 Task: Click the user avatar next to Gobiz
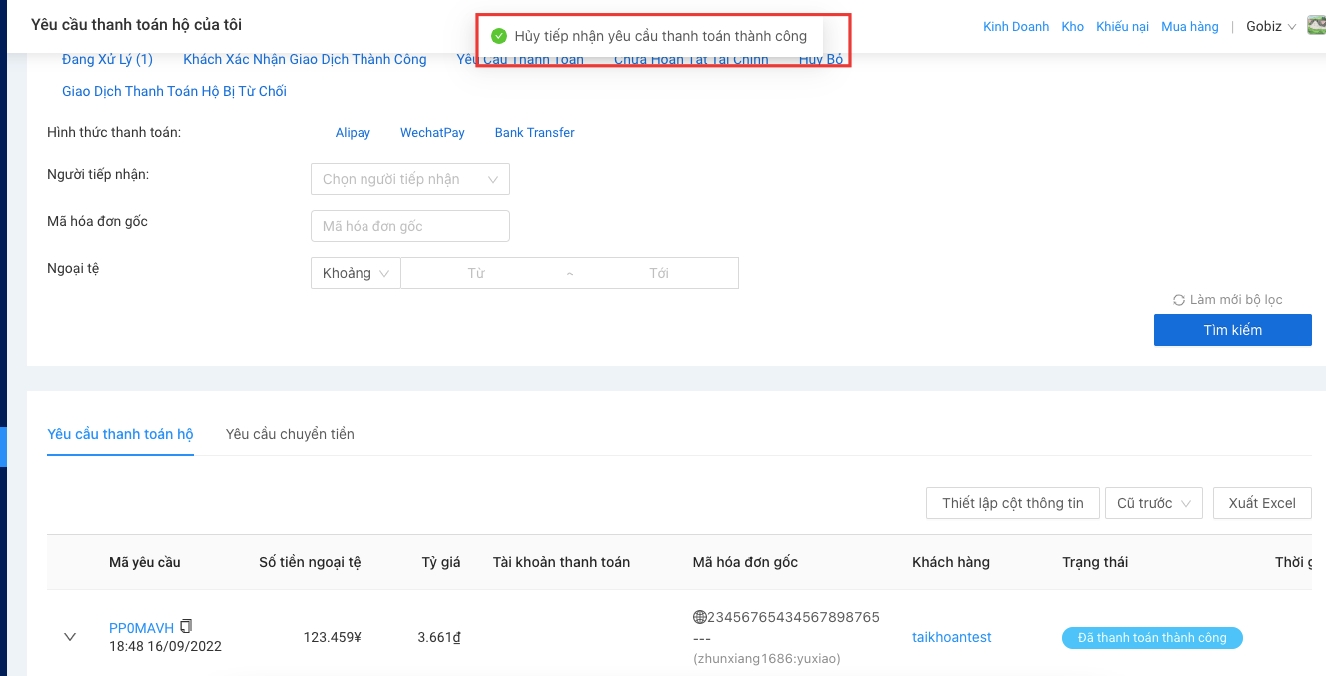pyautogui.click(x=1316, y=26)
